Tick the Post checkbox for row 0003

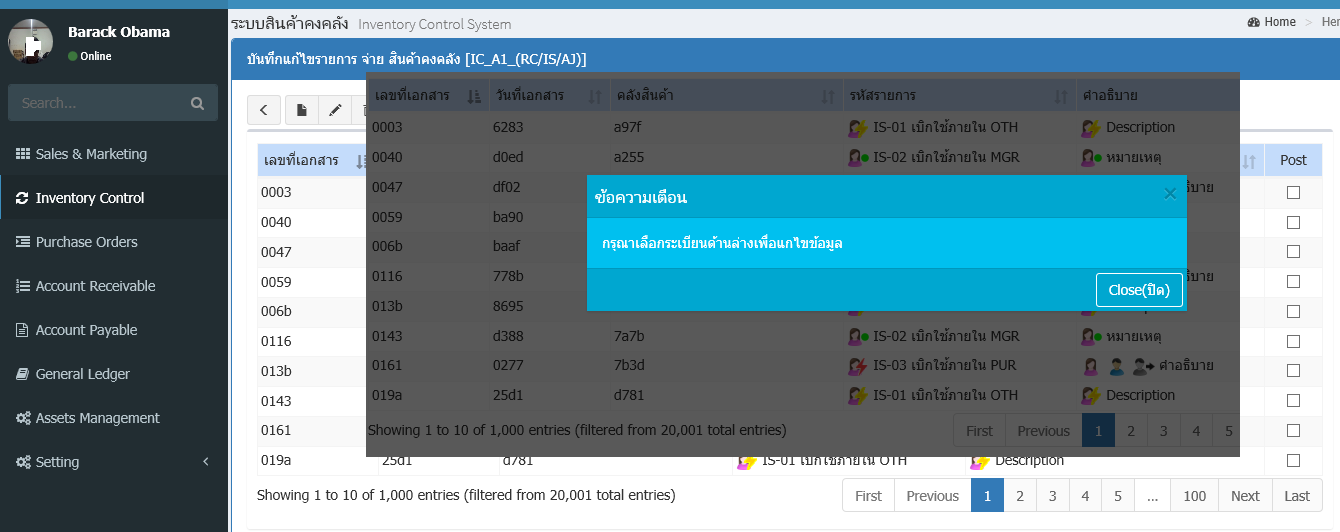pyautogui.click(x=1293, y=192)
